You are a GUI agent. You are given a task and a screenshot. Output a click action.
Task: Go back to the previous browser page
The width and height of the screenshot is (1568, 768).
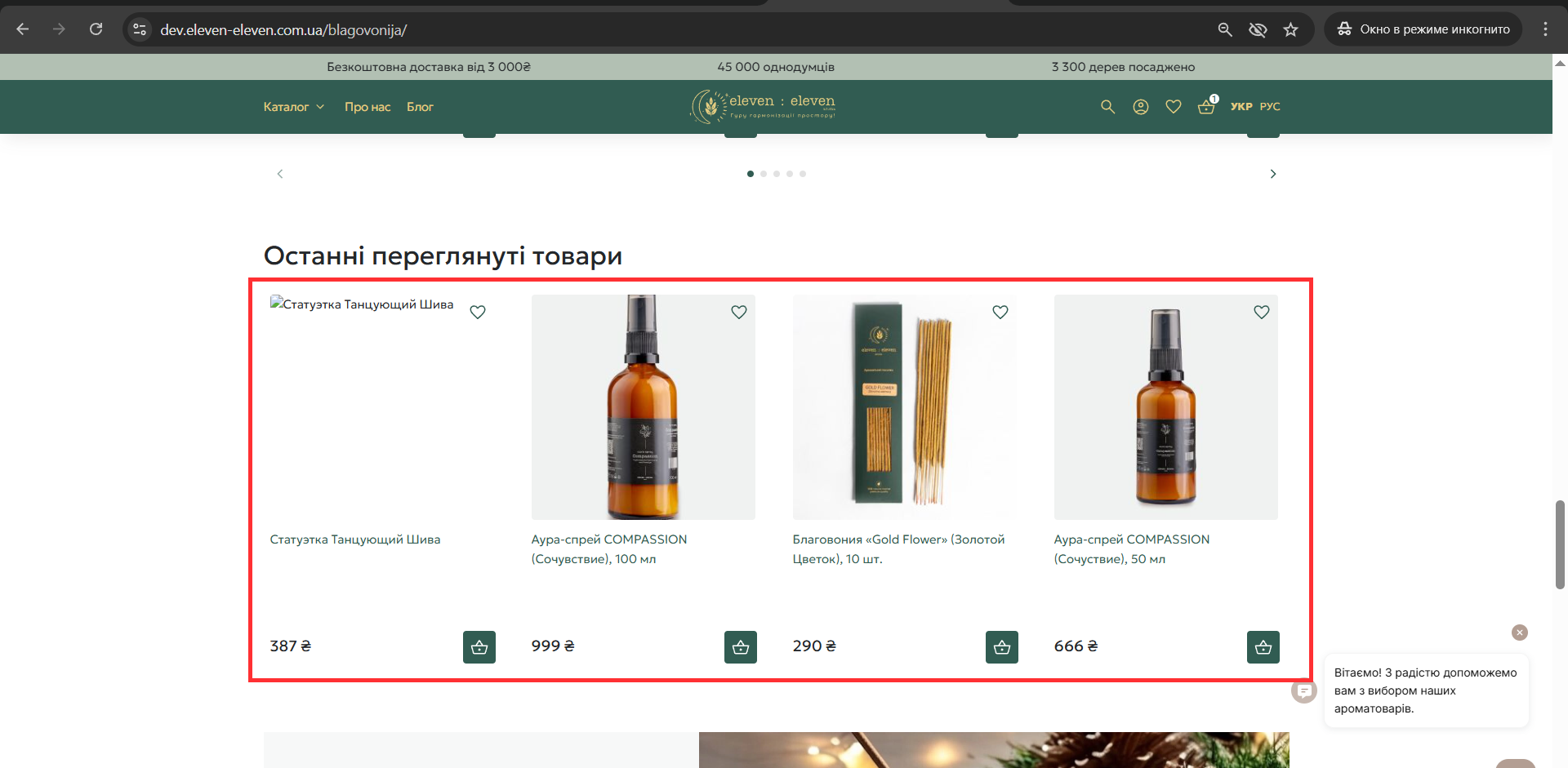(x=23, y=29)
